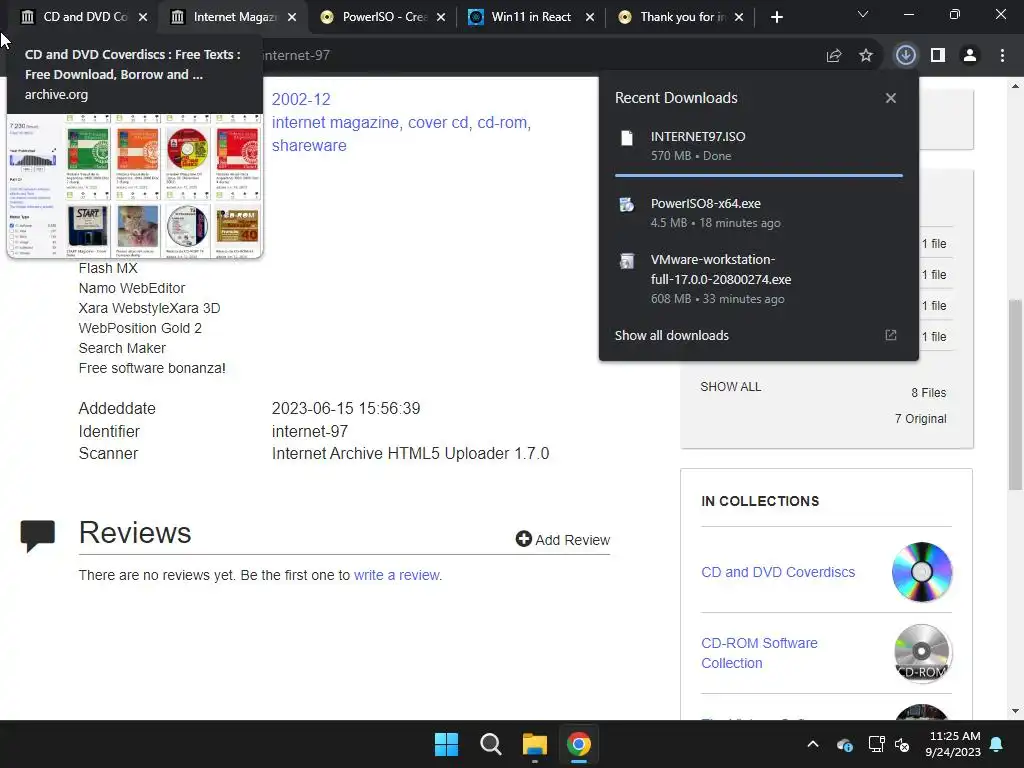Open the internet magazine topic link
Image resolution: width=1024 pixels, height=768 pixels.
click(335, 123)
